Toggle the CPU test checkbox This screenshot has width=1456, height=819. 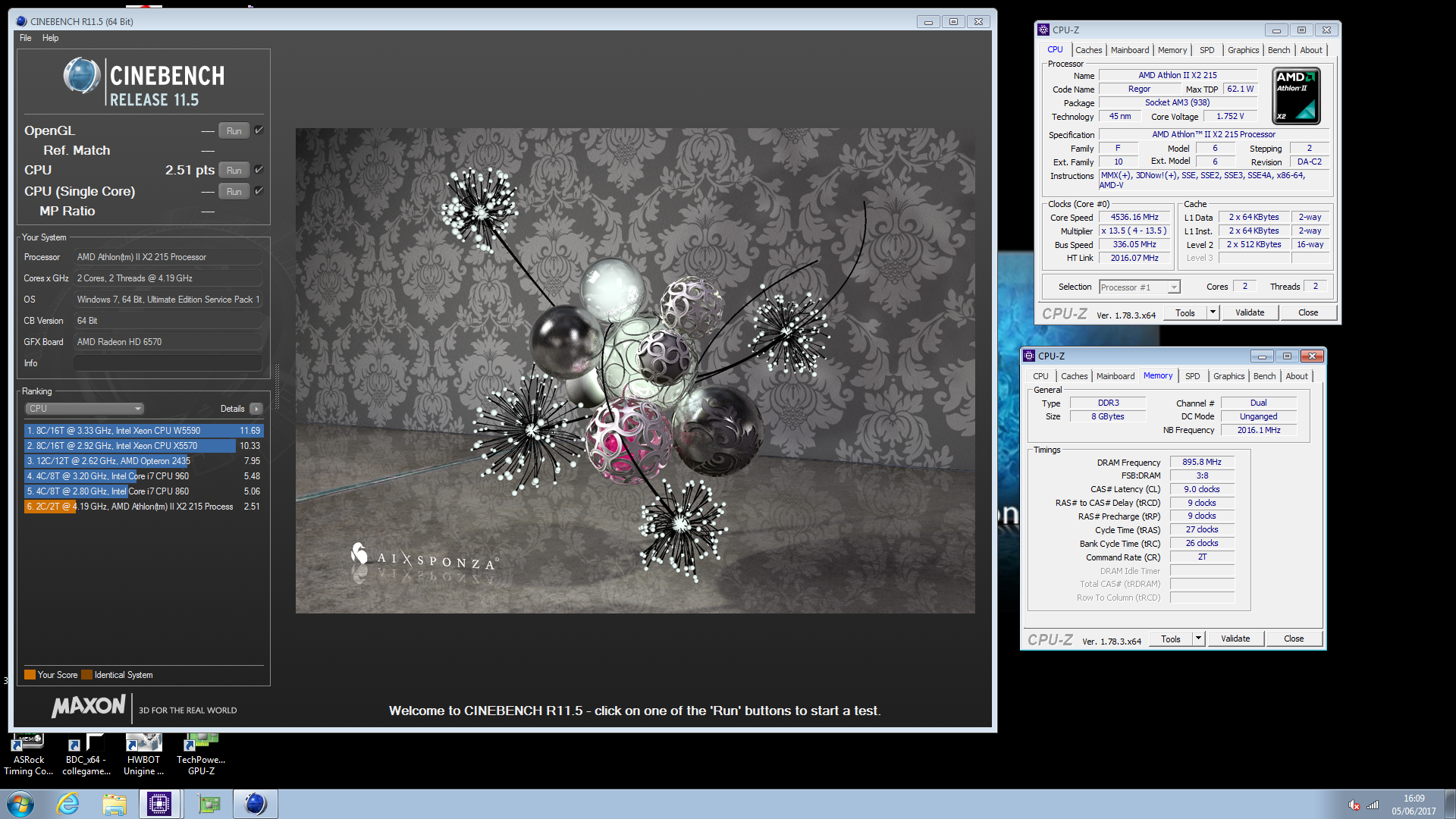(x=259, y=170)
